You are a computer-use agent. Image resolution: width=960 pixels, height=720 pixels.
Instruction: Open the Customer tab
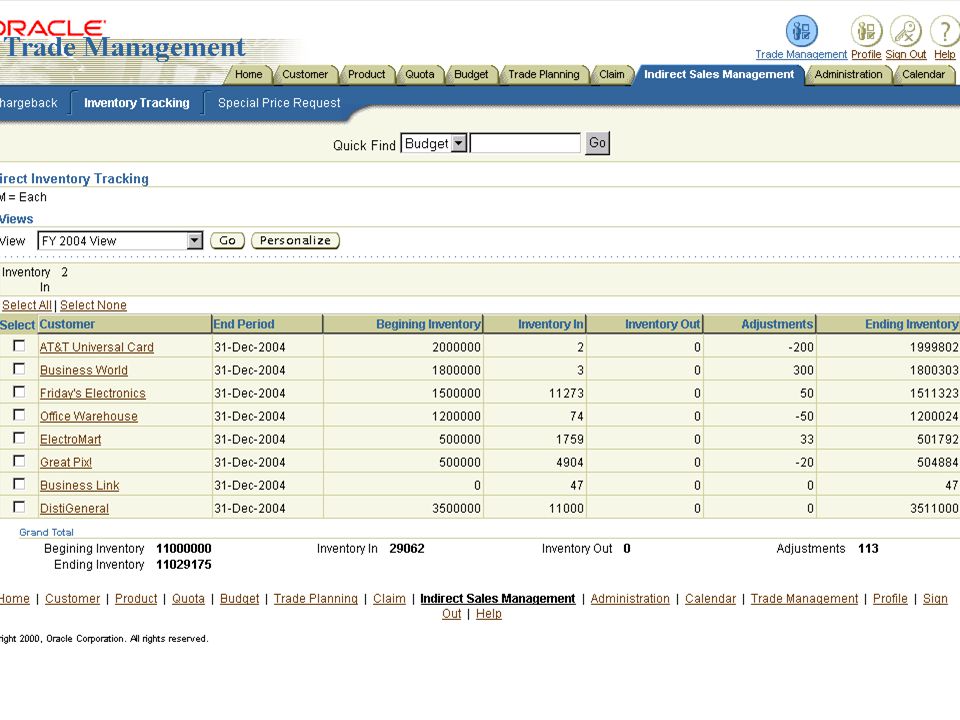[305, 75]
